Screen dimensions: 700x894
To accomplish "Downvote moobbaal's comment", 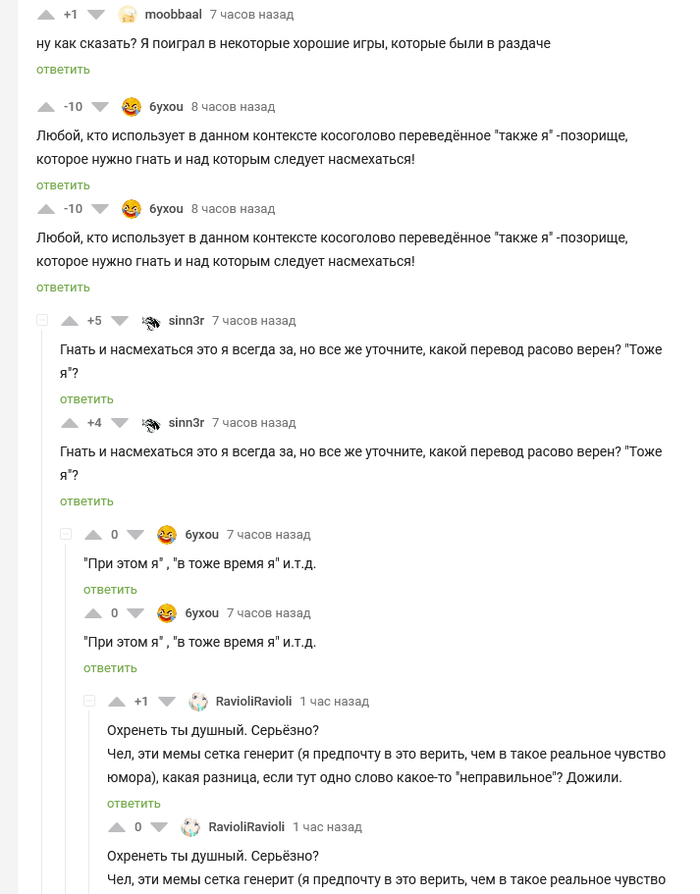I will click(95, 15).
